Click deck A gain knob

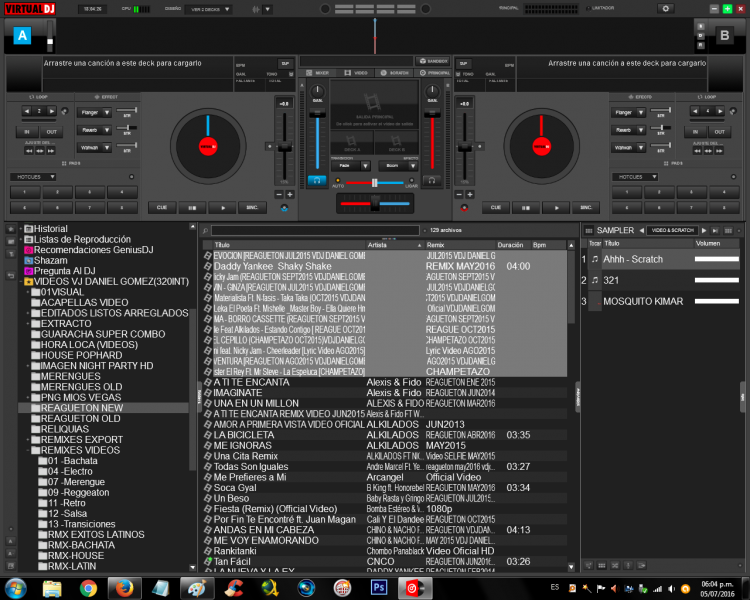coord(318,91)
